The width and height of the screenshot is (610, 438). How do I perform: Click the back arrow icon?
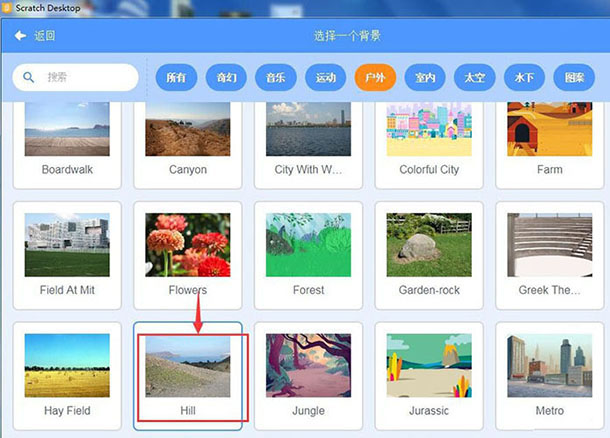click(20, 36)
